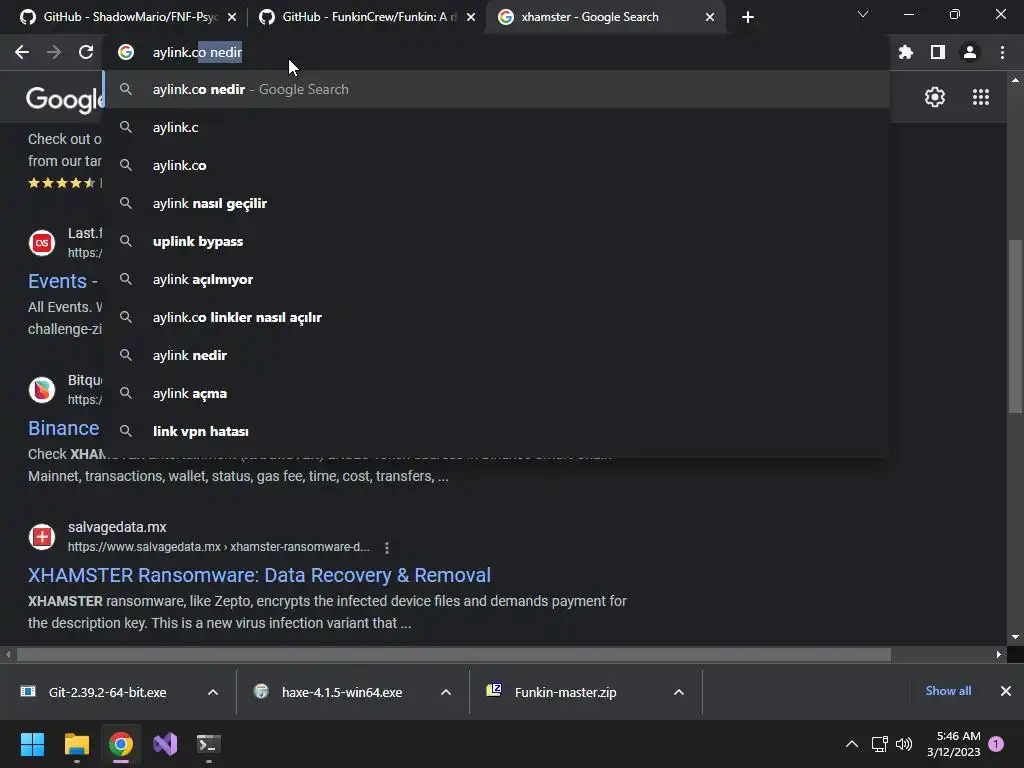Open the Windows Start menu

coord(32,744)
